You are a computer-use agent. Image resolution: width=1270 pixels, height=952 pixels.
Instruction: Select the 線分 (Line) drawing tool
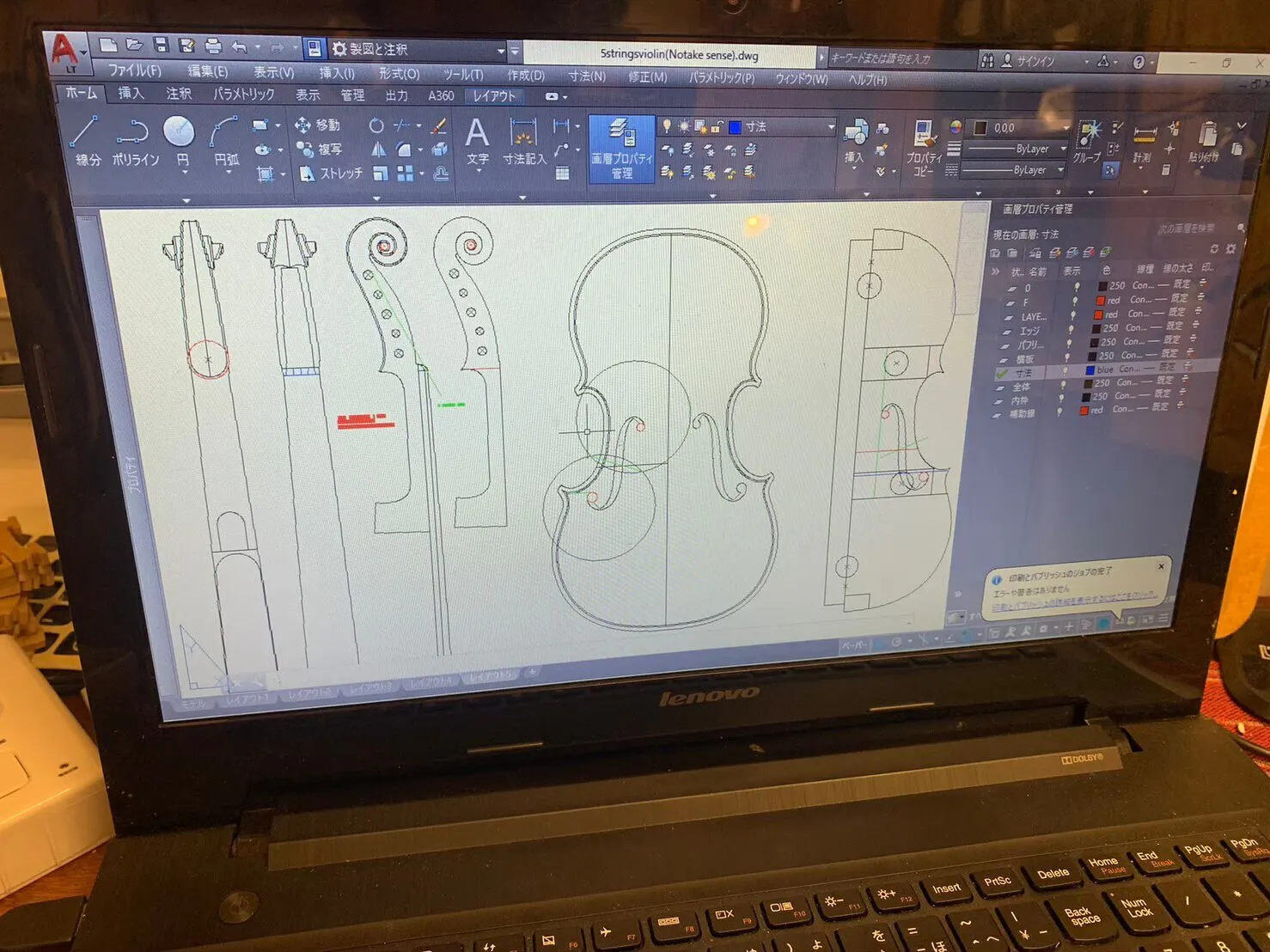tap(84, 137)
